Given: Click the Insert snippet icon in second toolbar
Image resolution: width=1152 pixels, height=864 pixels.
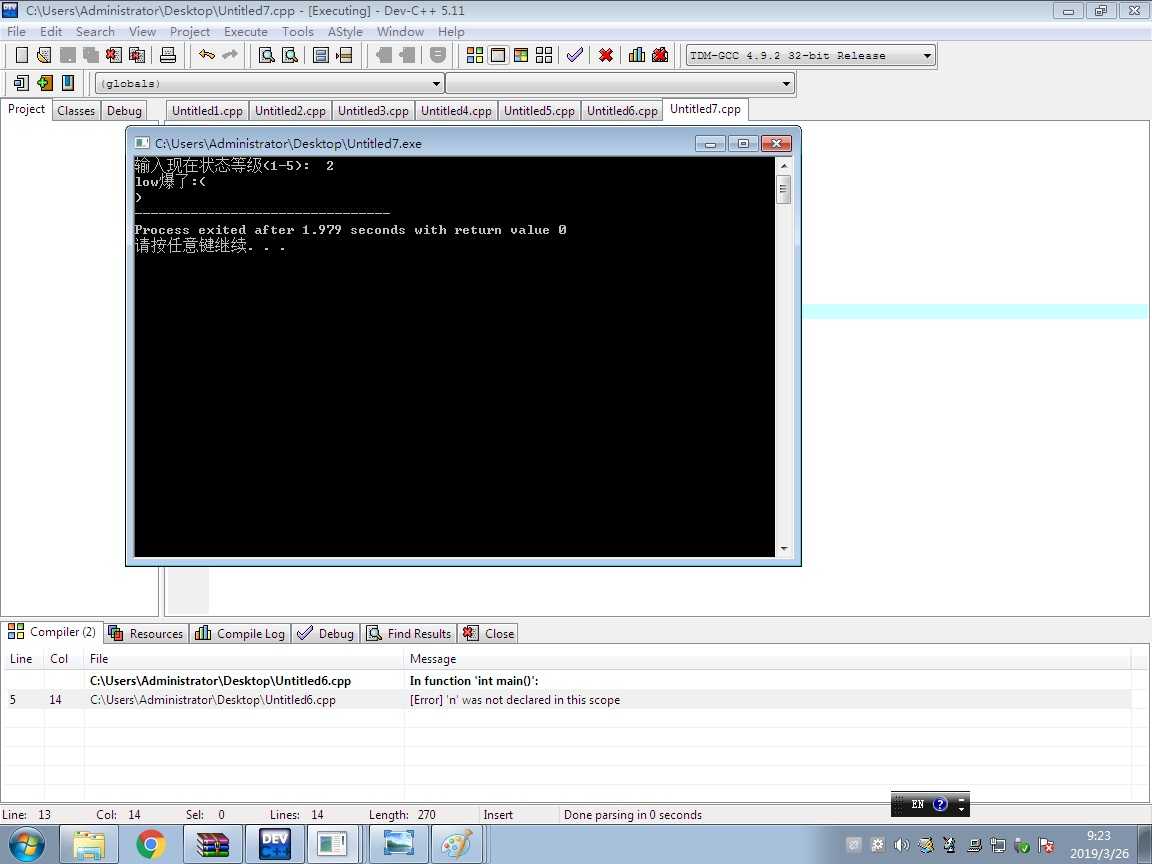Looking at the screenshot, I should [22, 83].
